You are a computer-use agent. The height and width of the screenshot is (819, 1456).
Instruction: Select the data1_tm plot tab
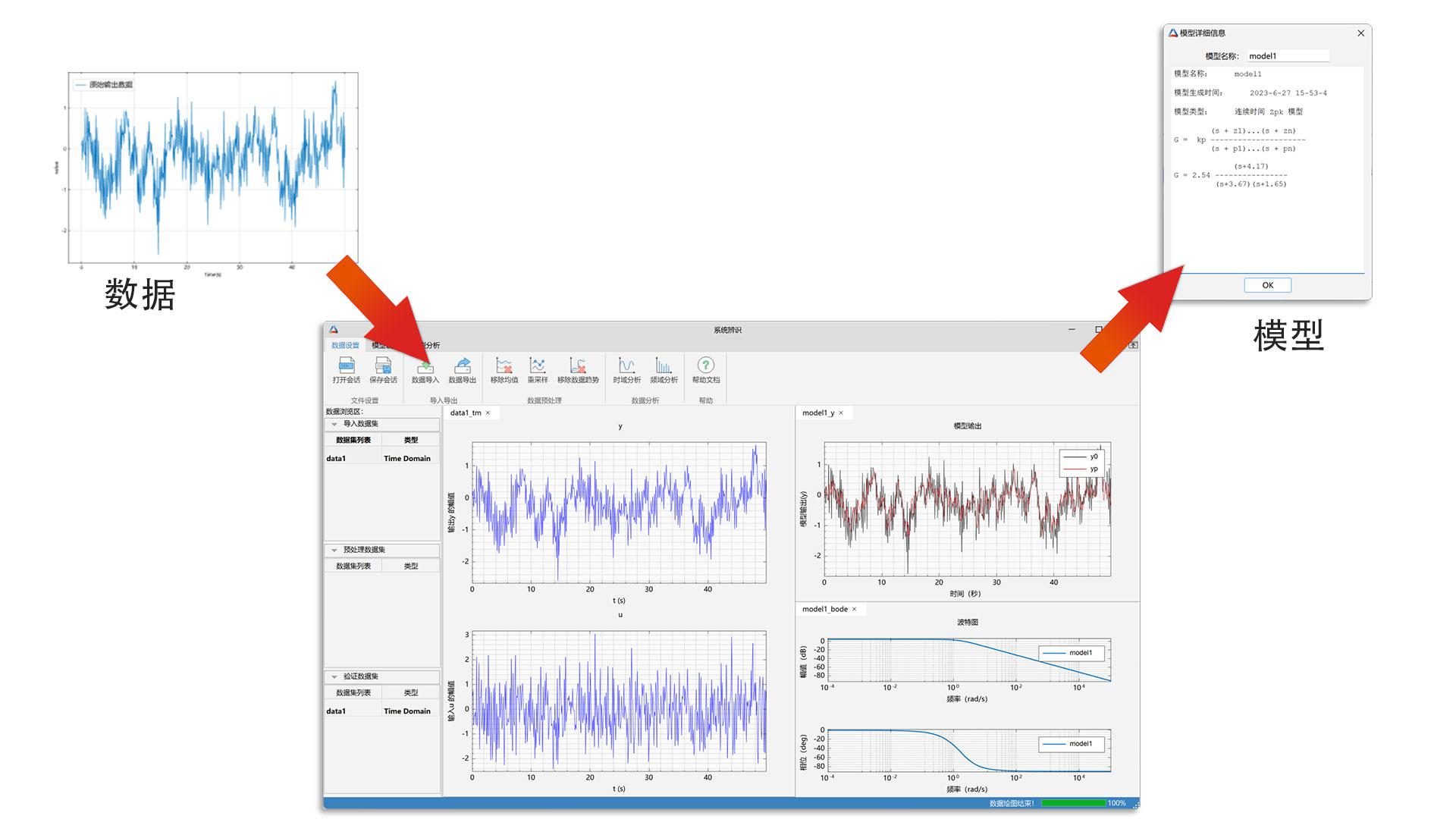[x=466, y=413]
